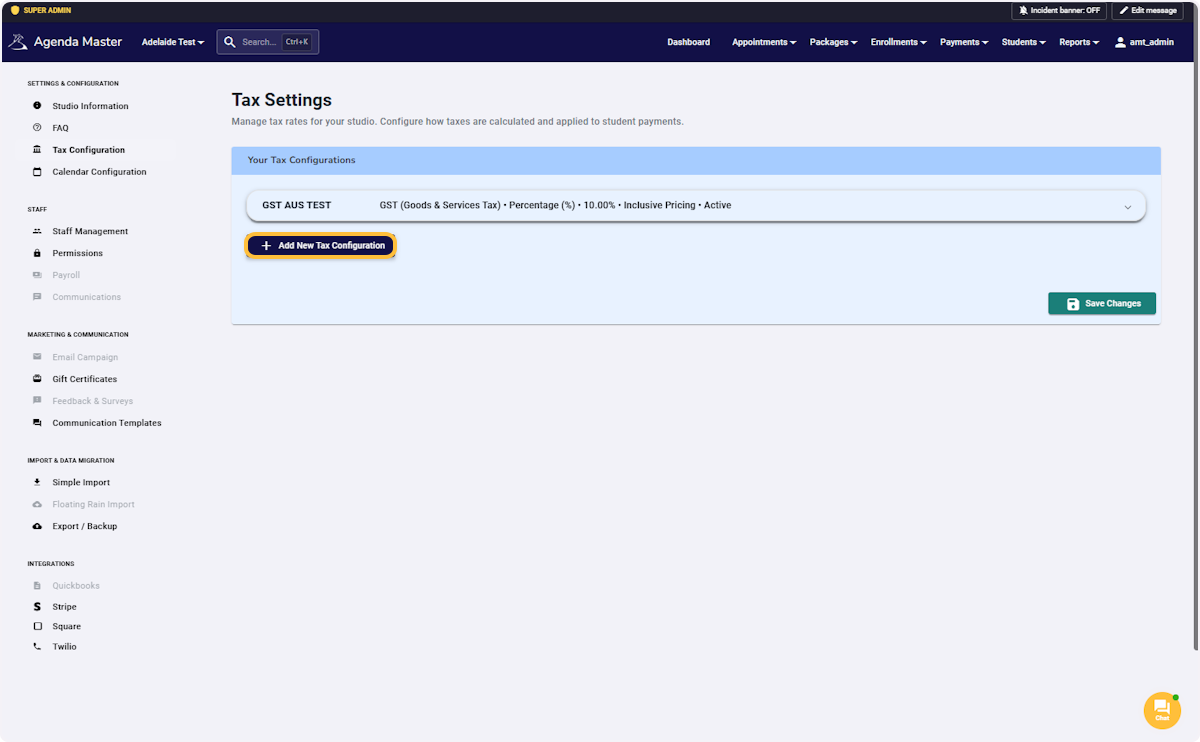1200x742 pixels.
Task: Click the Communications chat icon in sidebar
Action: (37, 297)
